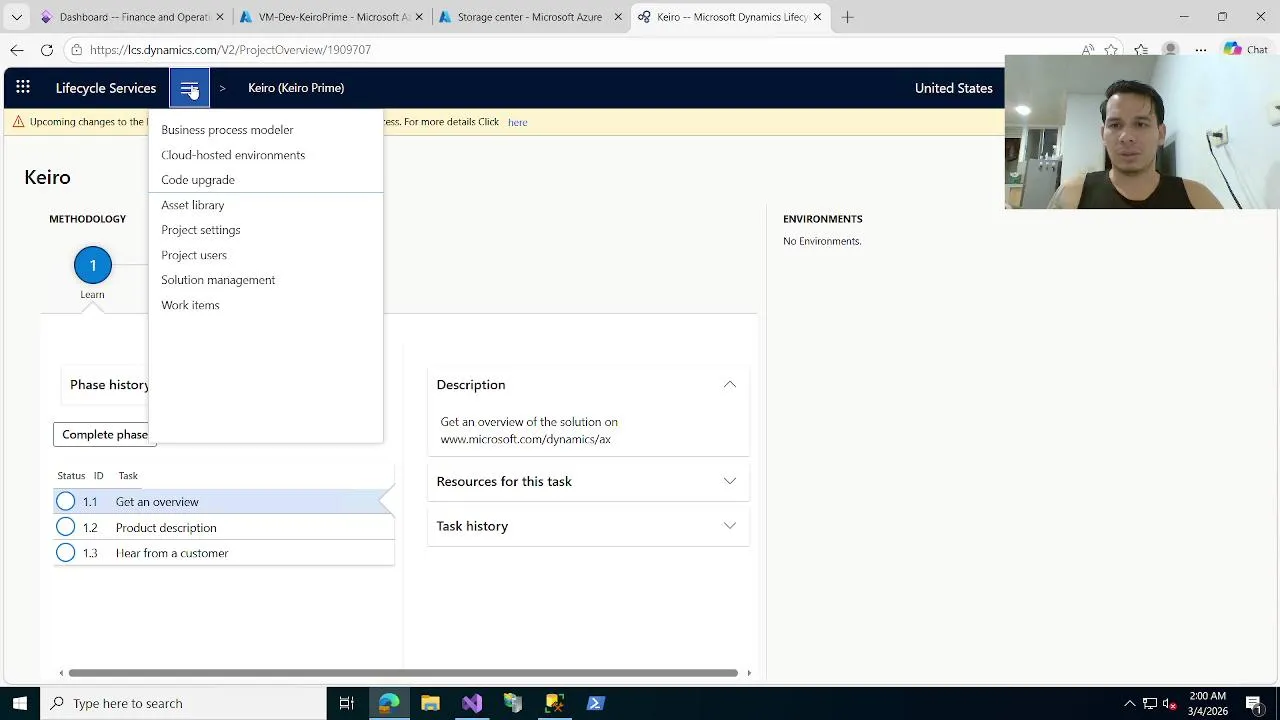1280x720 pixels.
Task: Select the 'Get an overview' task row
Action: (x=224, y=501)
